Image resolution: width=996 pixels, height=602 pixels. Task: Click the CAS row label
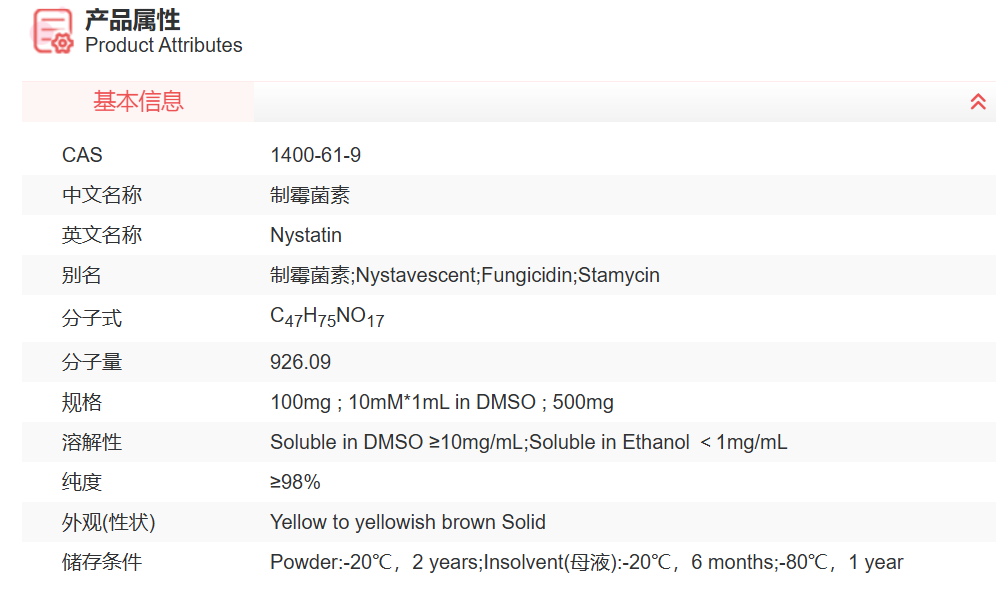82,155
